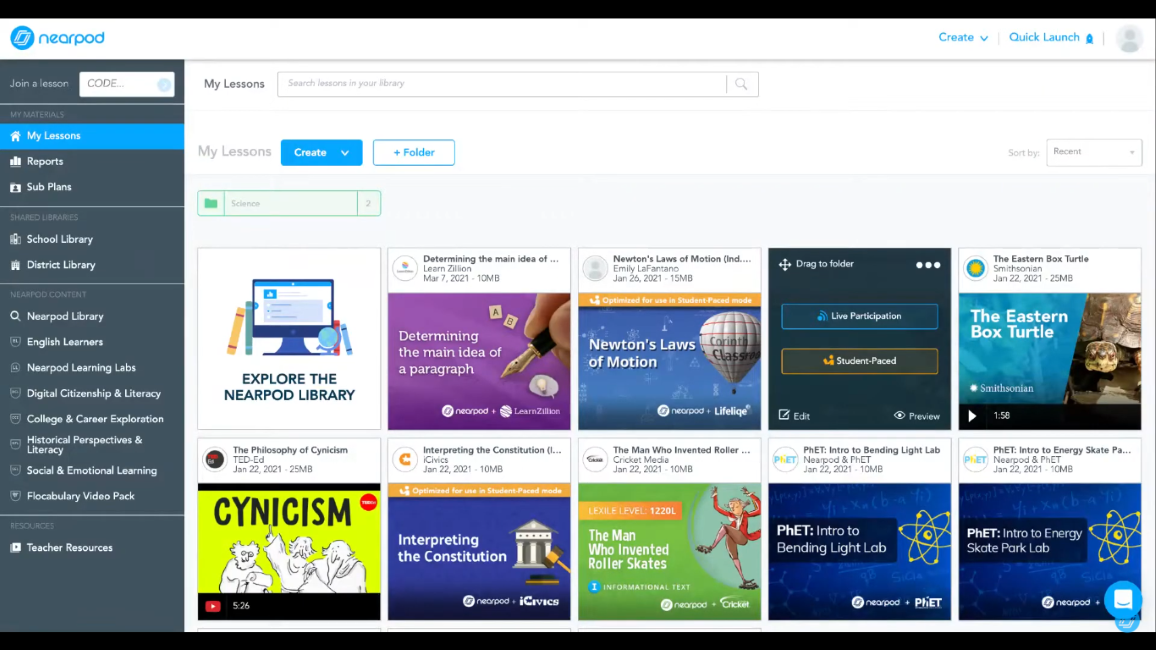Screen dimensions: 1156x650
Task: Click the Teacher Resources icon
Action: coord(15,548)
